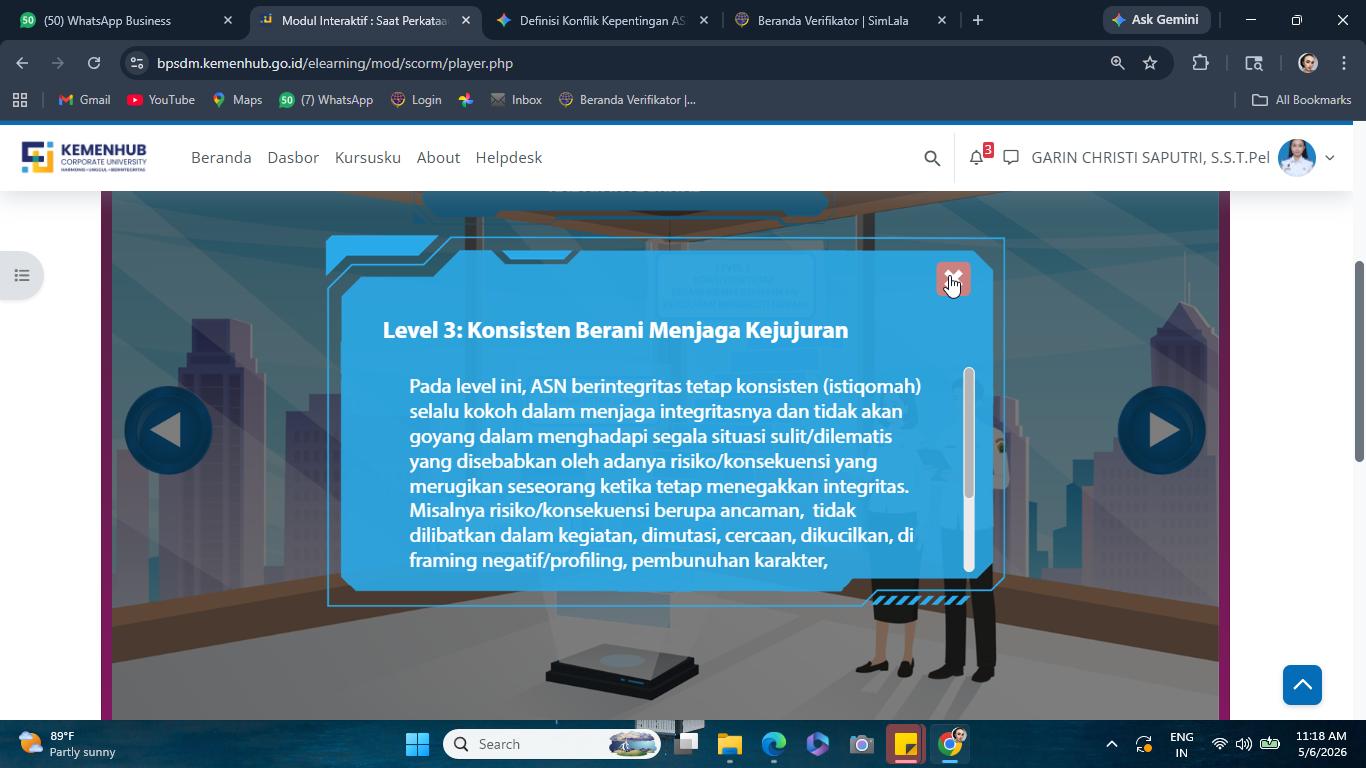Bookmark this page with star icon

click(1150, 63)
